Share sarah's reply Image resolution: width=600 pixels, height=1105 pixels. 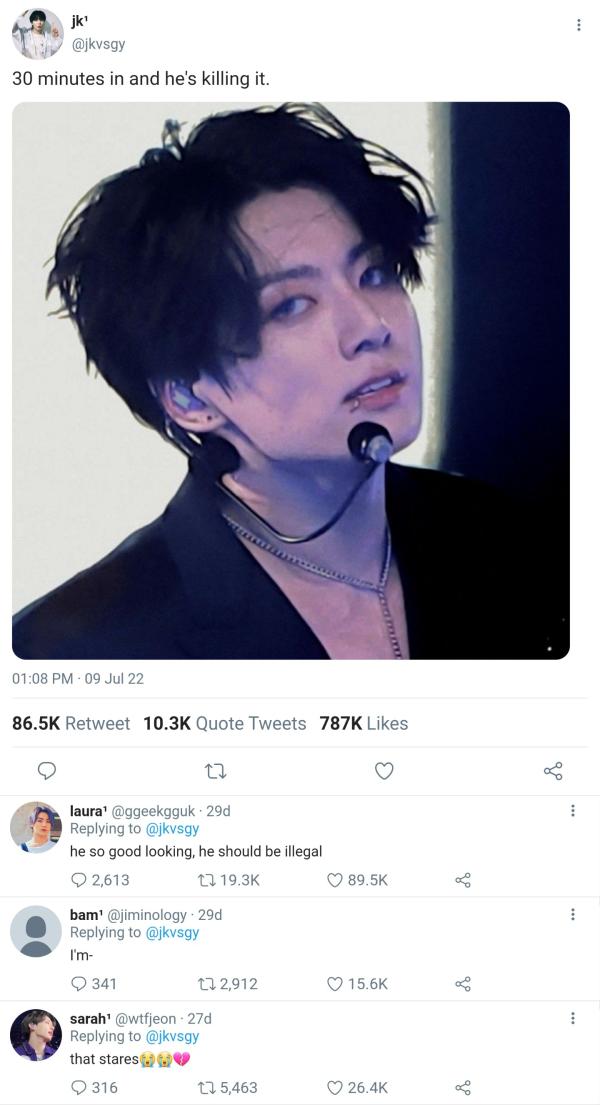click(462, 1088)
